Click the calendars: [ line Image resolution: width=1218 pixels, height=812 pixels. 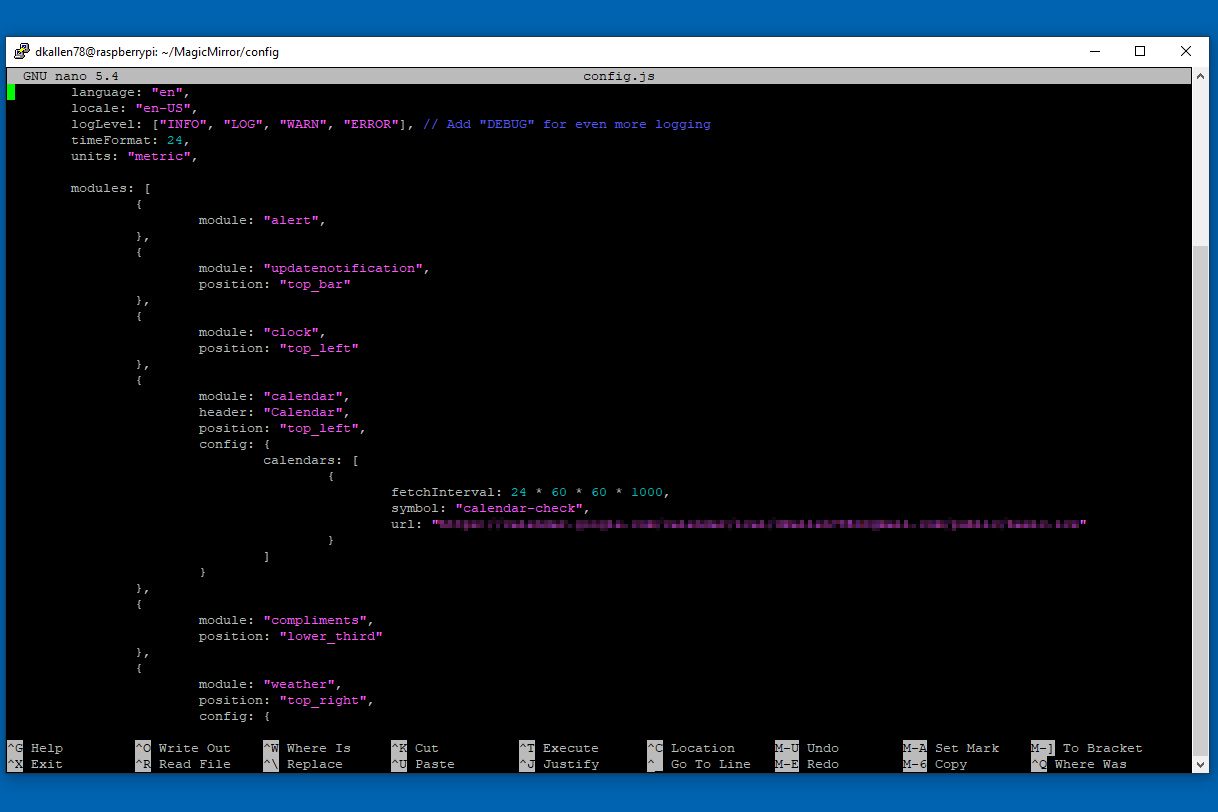coord(310,460)
